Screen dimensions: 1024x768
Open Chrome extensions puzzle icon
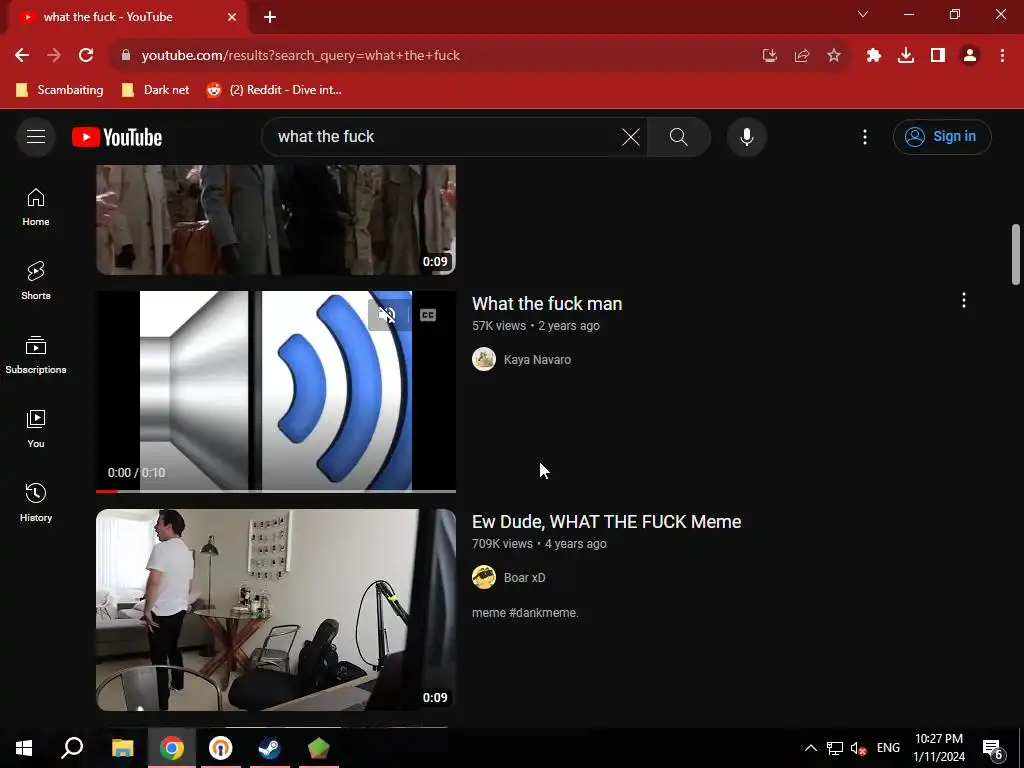pyautogui.click(x=874, y=56)
